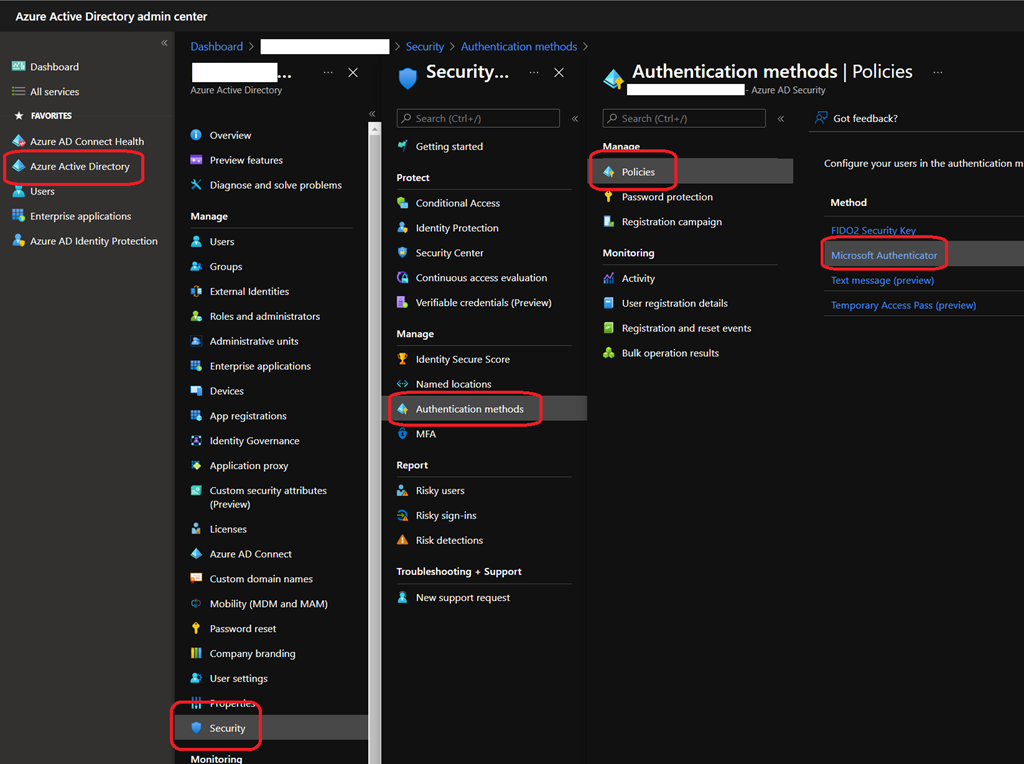Open more options for Authentication methods blade
The width and height of the screenshot is (1024, 764).
(937, 72)
